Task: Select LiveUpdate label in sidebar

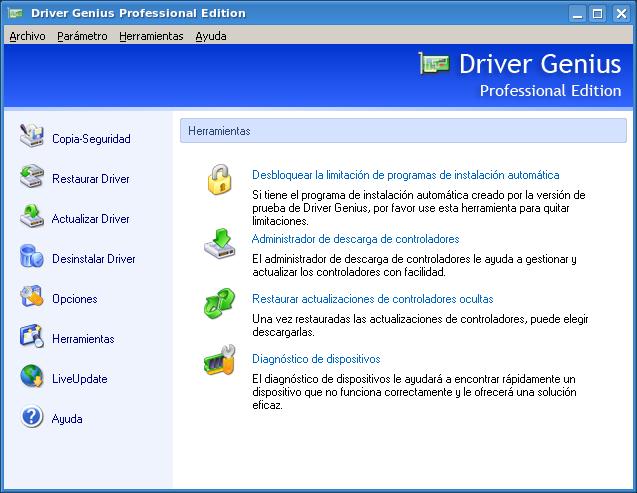Action: pyautogui.click(x=80, y=379)
